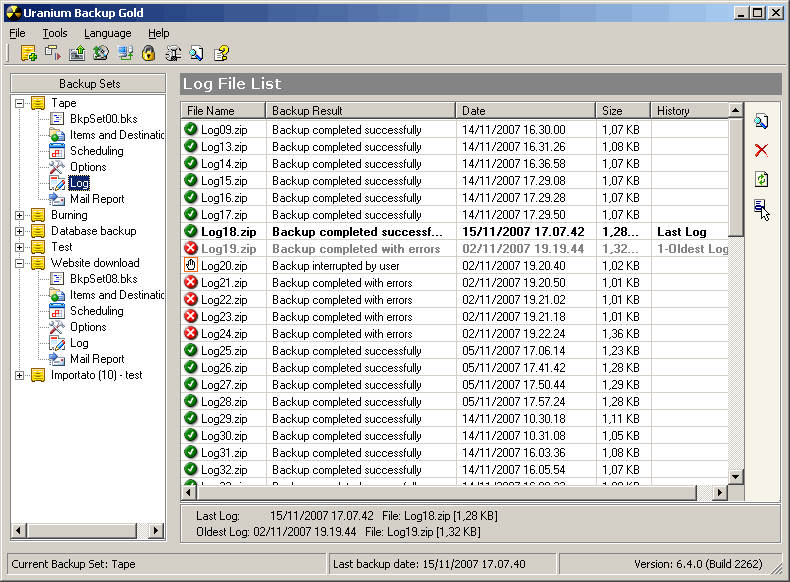Select BkpSet08.bks in the tree
The image size is (790, 582).
103,279
